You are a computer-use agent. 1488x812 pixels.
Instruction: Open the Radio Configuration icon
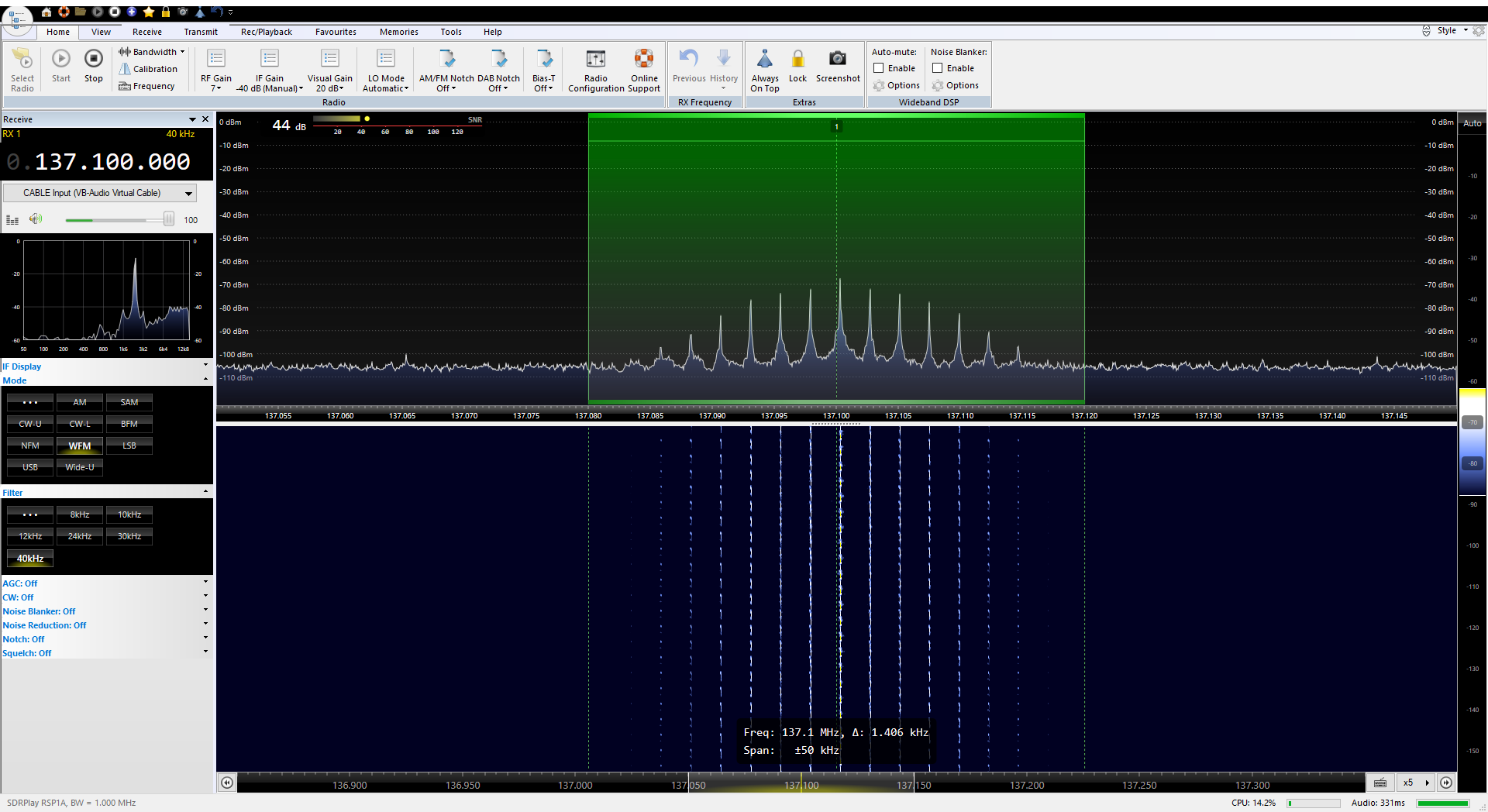595,60
